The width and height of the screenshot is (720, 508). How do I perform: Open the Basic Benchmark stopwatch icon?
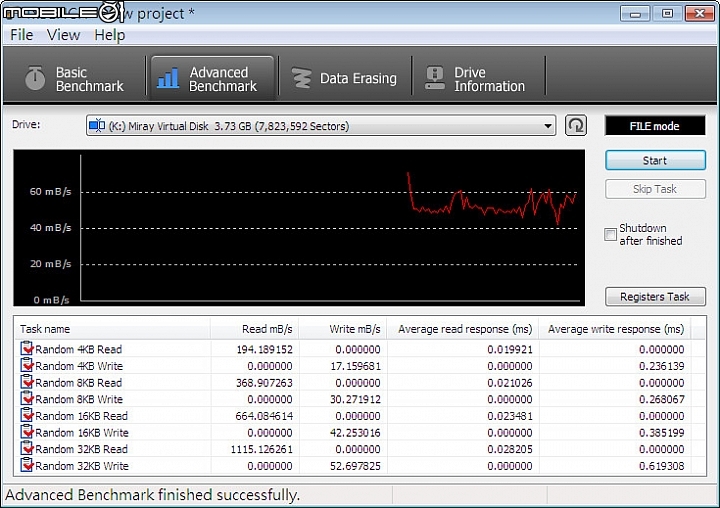coord(35,78)
